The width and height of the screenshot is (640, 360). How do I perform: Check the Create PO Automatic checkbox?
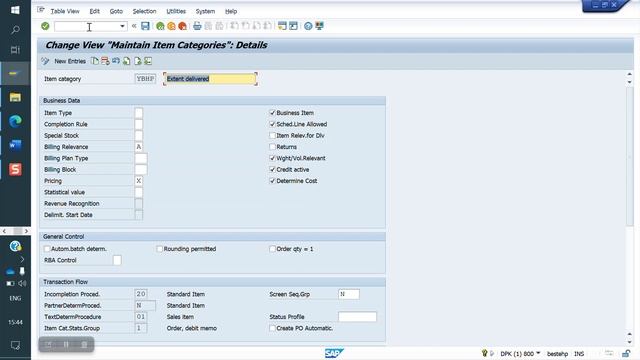click(272, 328)
